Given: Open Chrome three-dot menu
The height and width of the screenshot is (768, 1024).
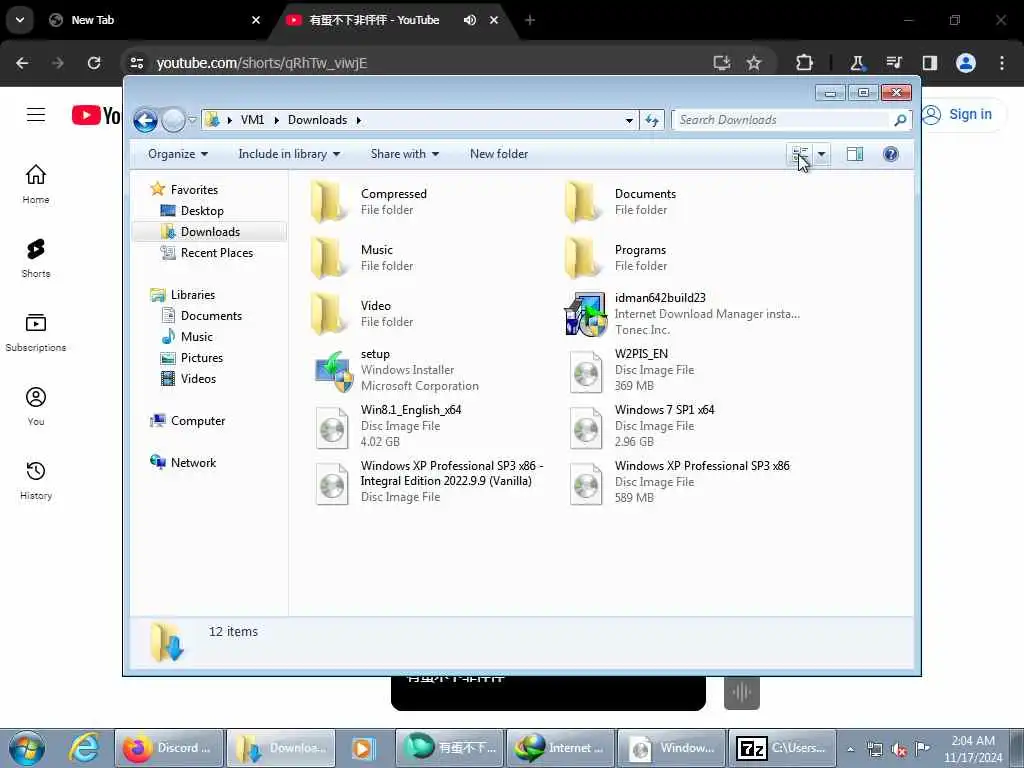Looking at the screenshot, I should (x=1002, y=63).
